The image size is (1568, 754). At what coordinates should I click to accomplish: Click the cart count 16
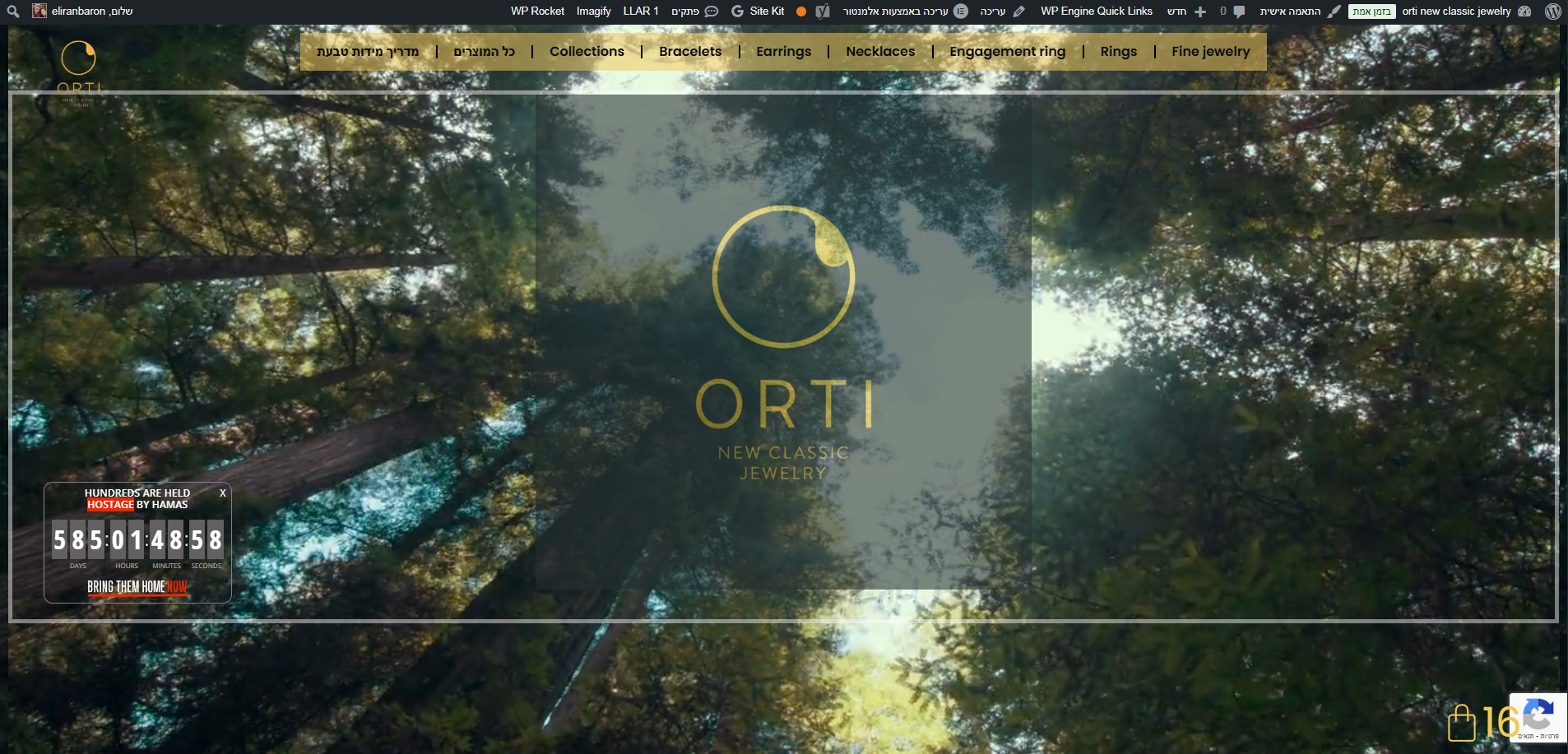[x=1501, y=723]
